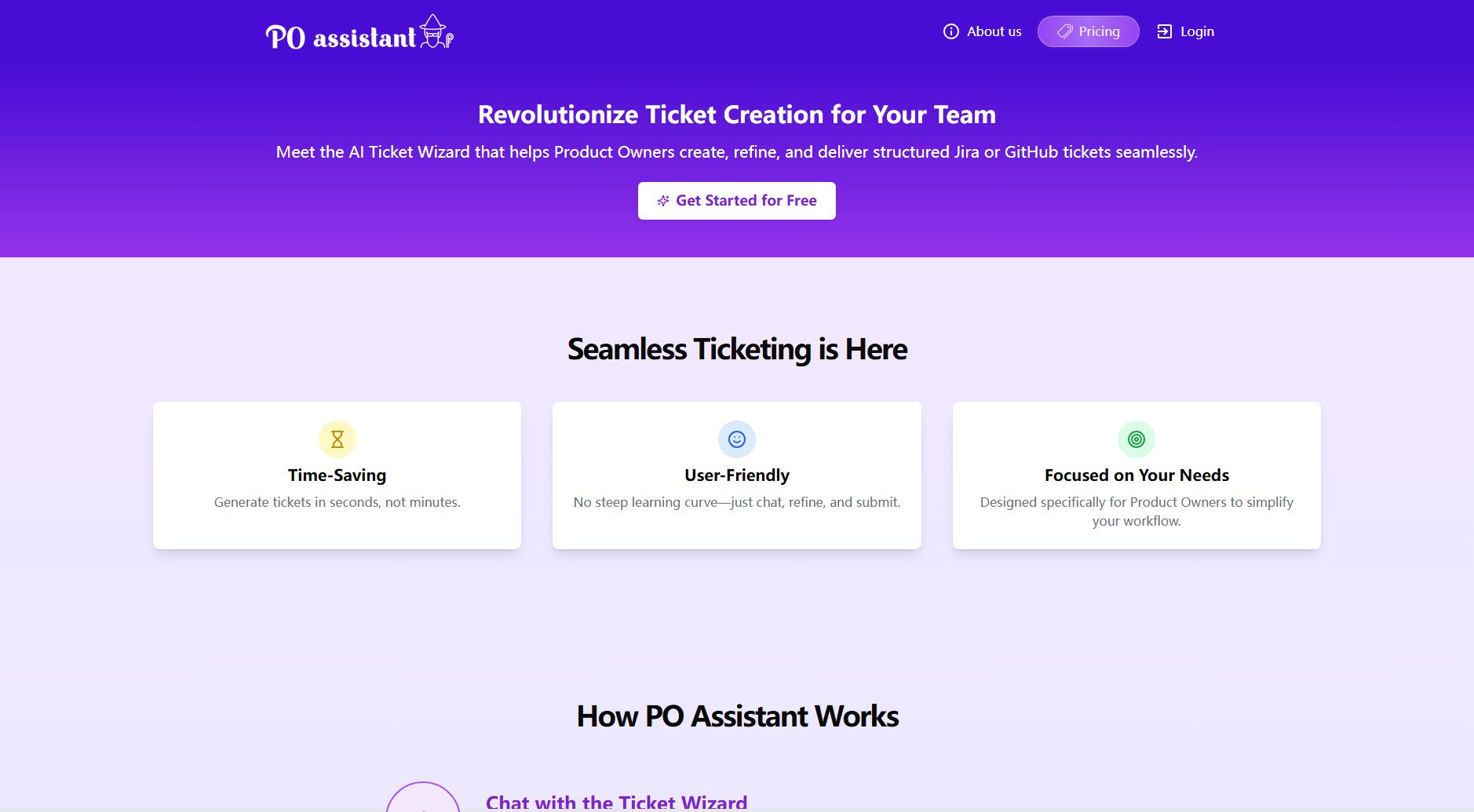Image resolution: width=1474 pixels, height=812 pixels.
Task: Click the info icon next to About us
Action: [950, 31]
